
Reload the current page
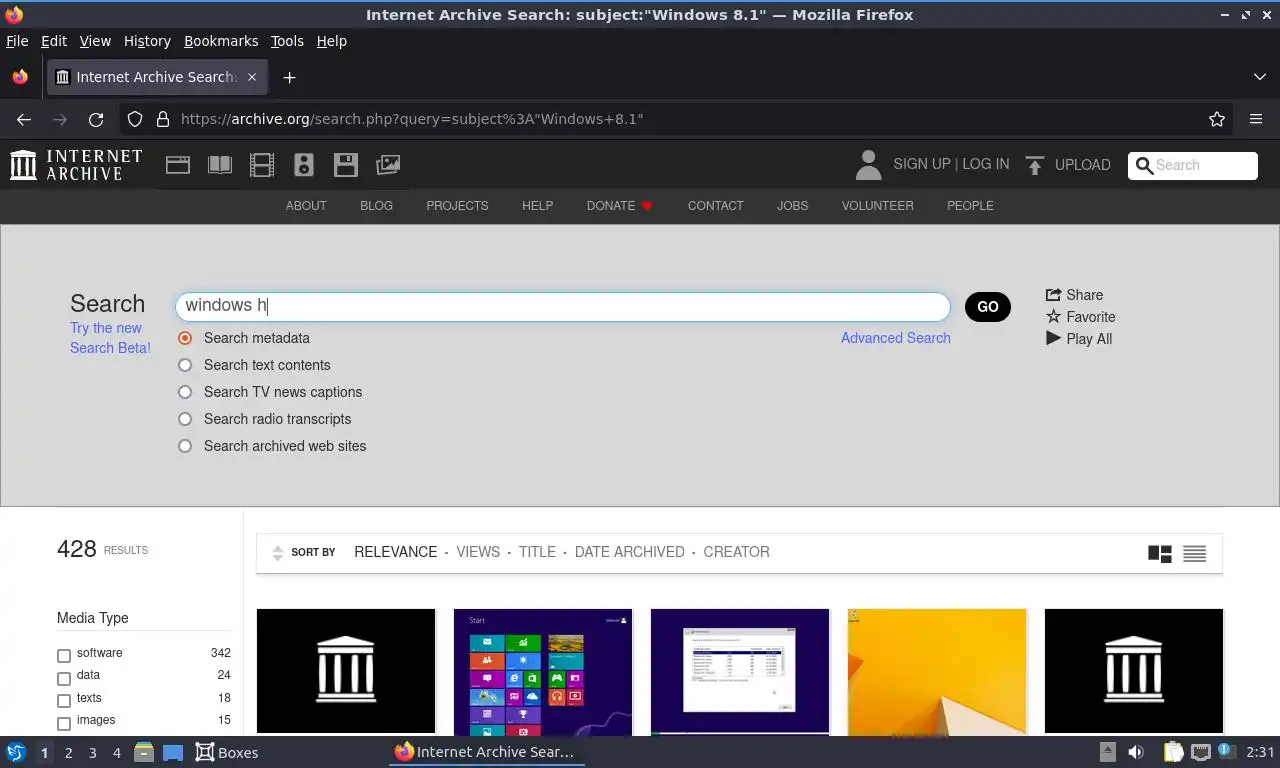coord(96,119)
